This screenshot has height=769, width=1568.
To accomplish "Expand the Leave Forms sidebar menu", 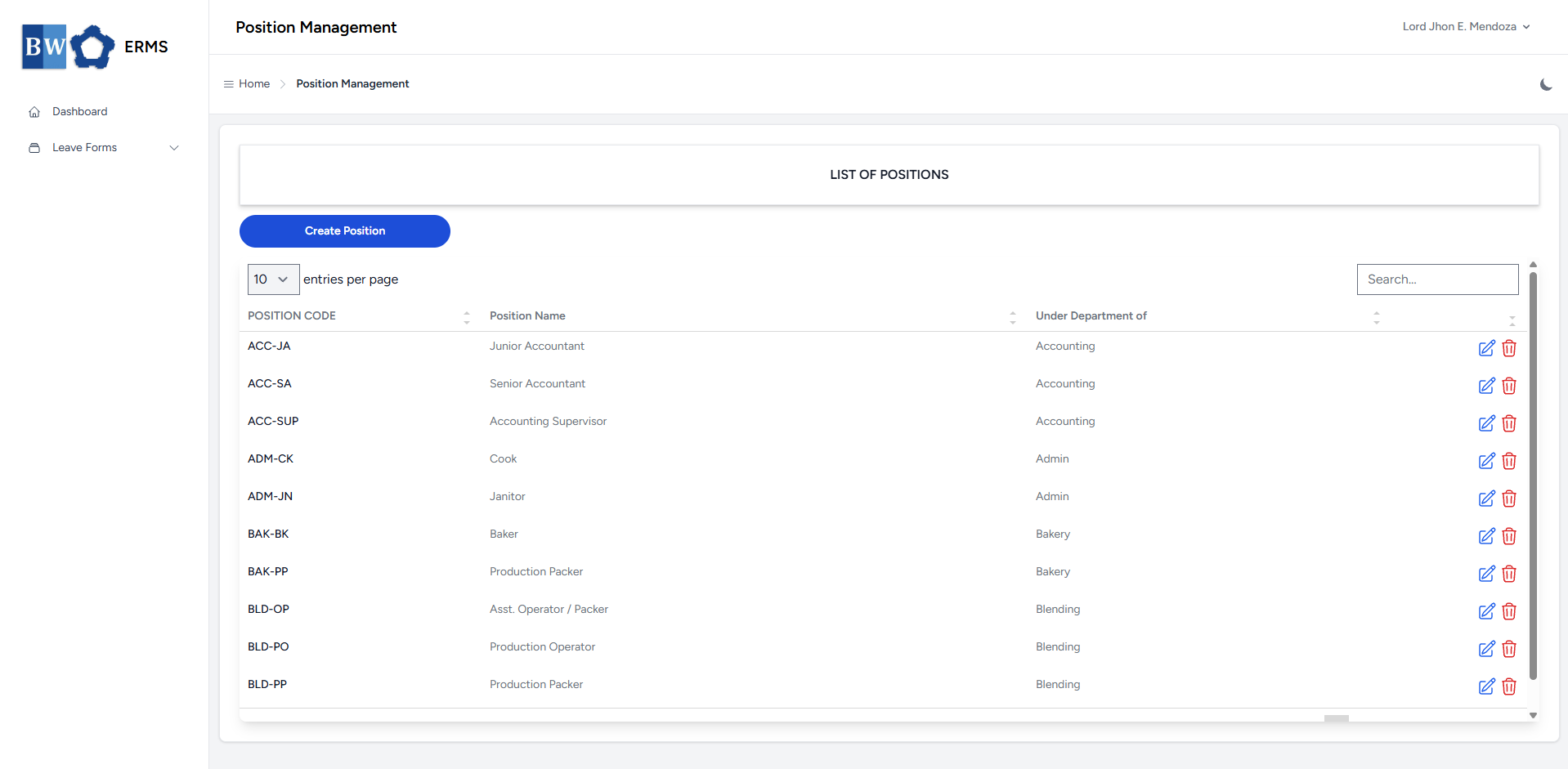I will (104, 148).
